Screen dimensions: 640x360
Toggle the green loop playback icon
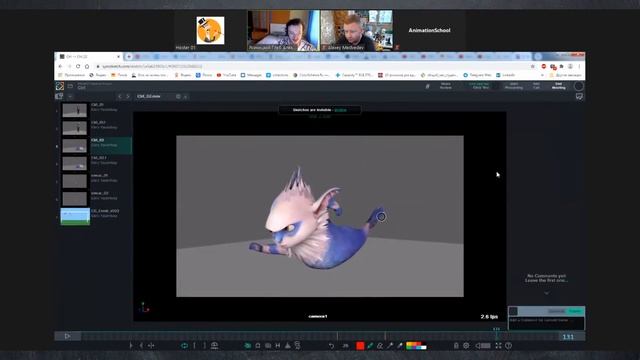pyautogui.click(x=184, y=346)
